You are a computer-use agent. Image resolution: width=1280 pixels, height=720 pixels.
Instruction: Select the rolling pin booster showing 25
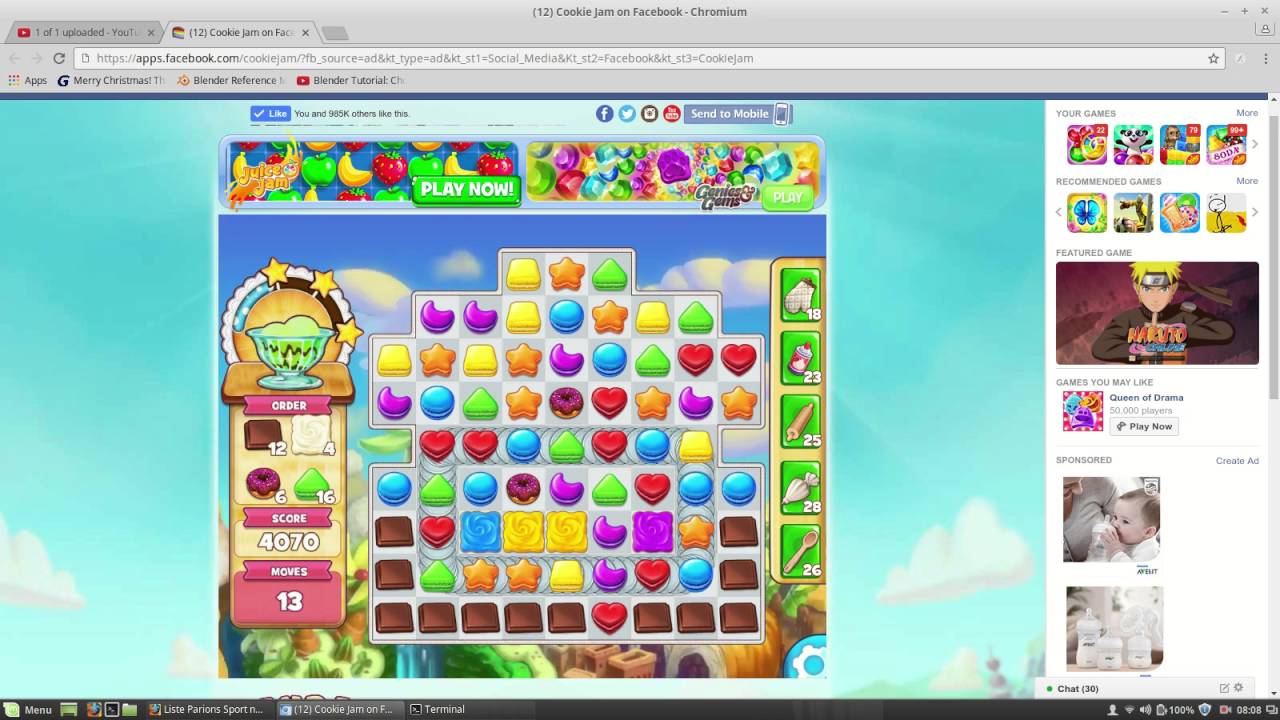coord(800,421)
